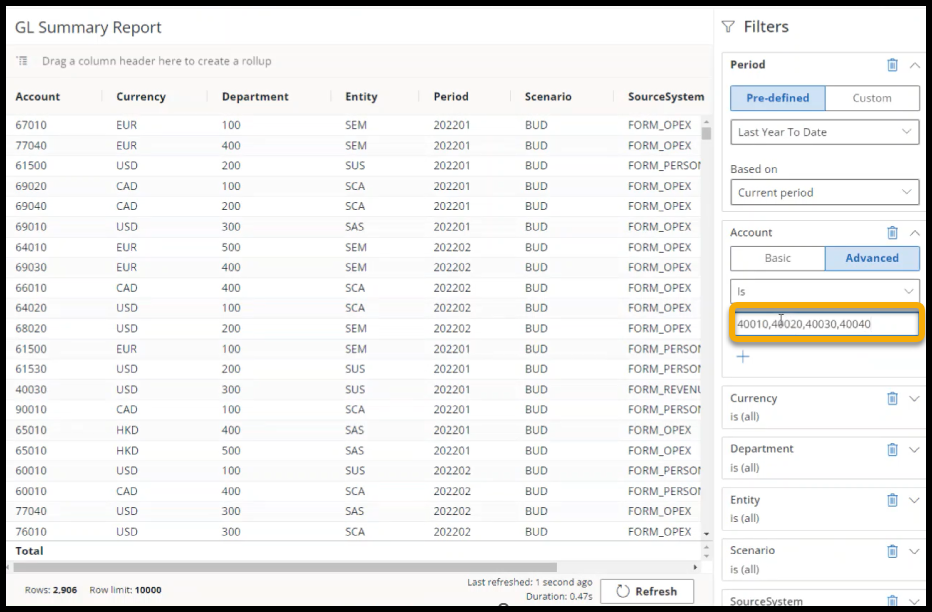This screenshot has width=932, height=612.
Task: Sort by the Account column header
Action: [x=38, y=97]
